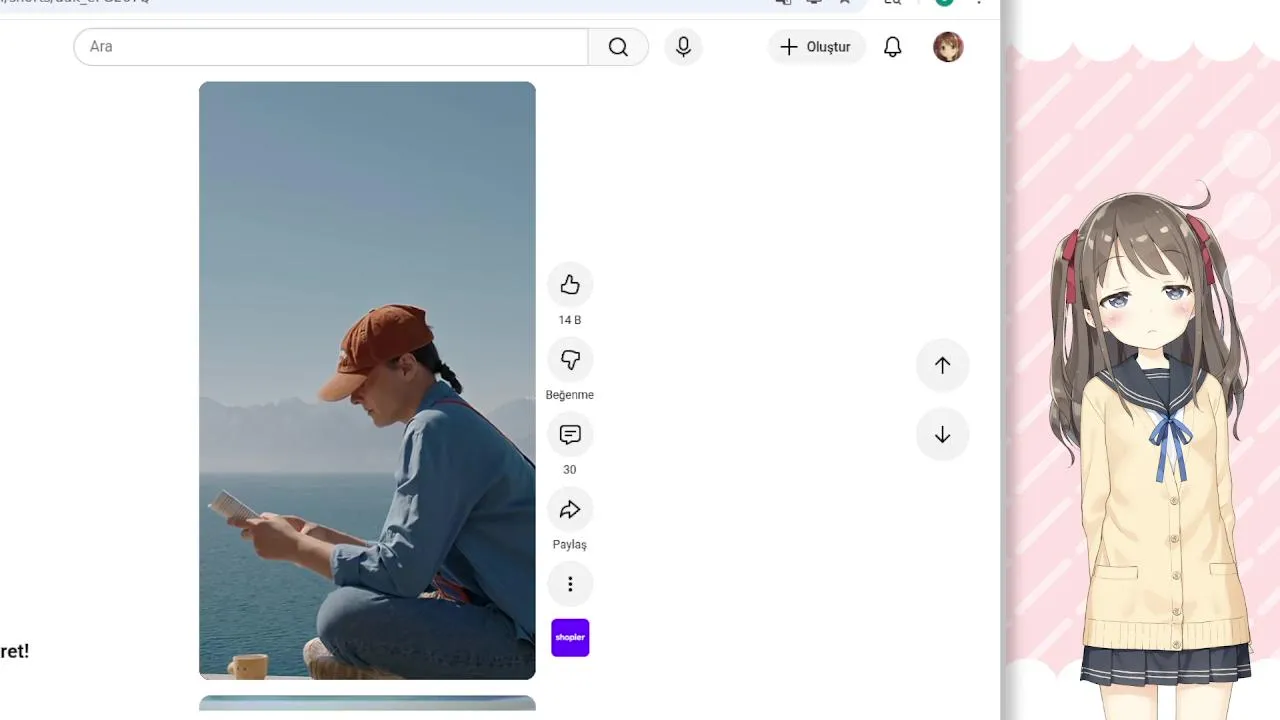The height and width of the screenshot is (720, 1280).
Task: Open the account avatar menu
Action: pos(948,47)
